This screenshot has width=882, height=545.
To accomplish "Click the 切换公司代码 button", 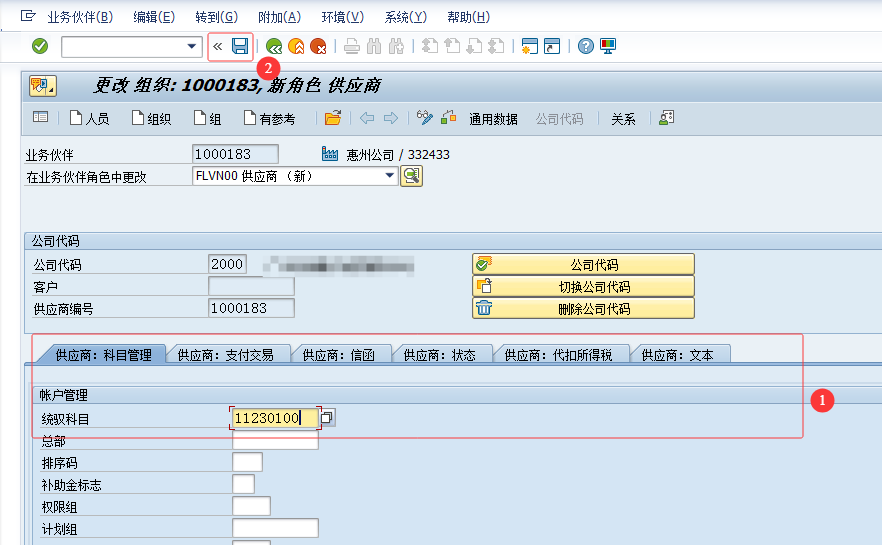I will 583,286.
